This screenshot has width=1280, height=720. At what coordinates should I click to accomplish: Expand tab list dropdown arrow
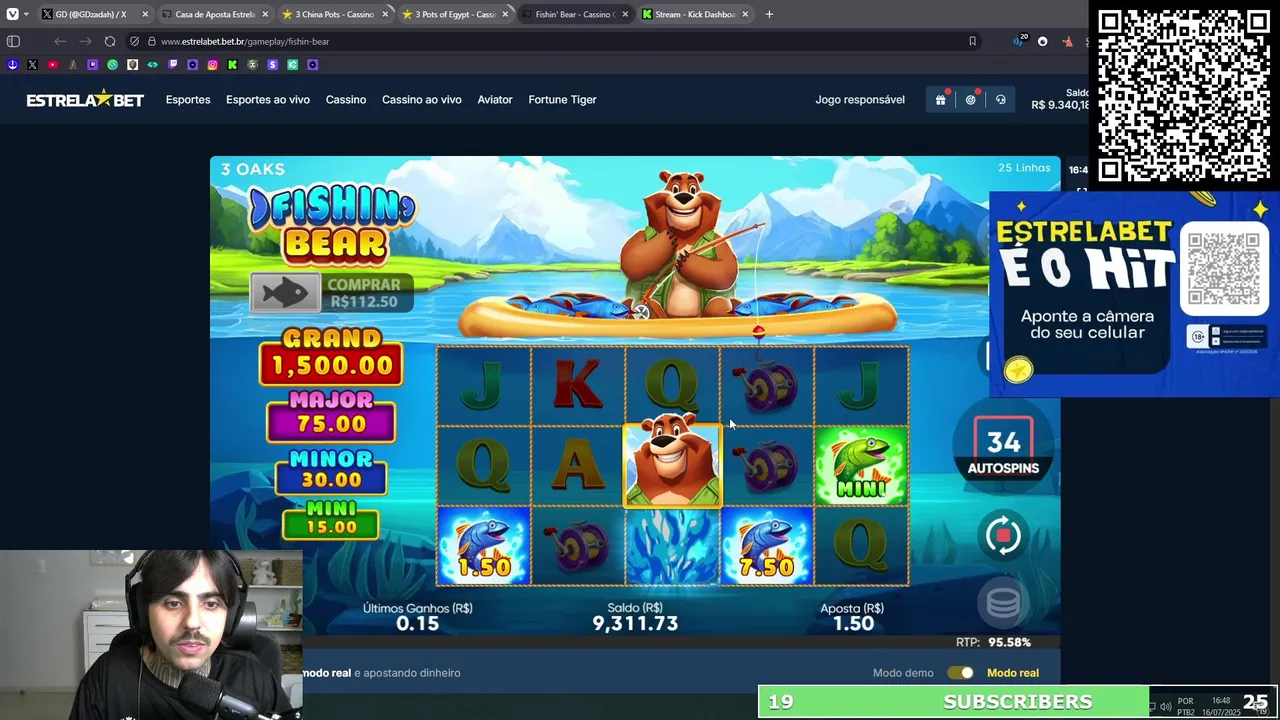click(x=26, y=14)
